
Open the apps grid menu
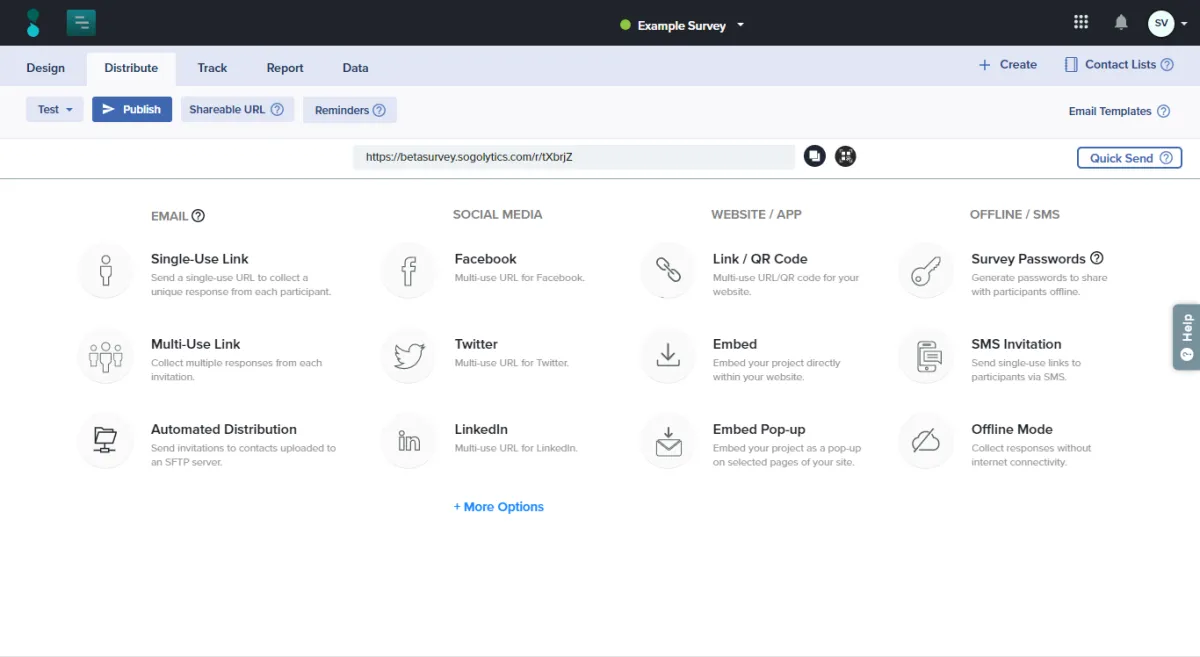(x=1081, y=23)
